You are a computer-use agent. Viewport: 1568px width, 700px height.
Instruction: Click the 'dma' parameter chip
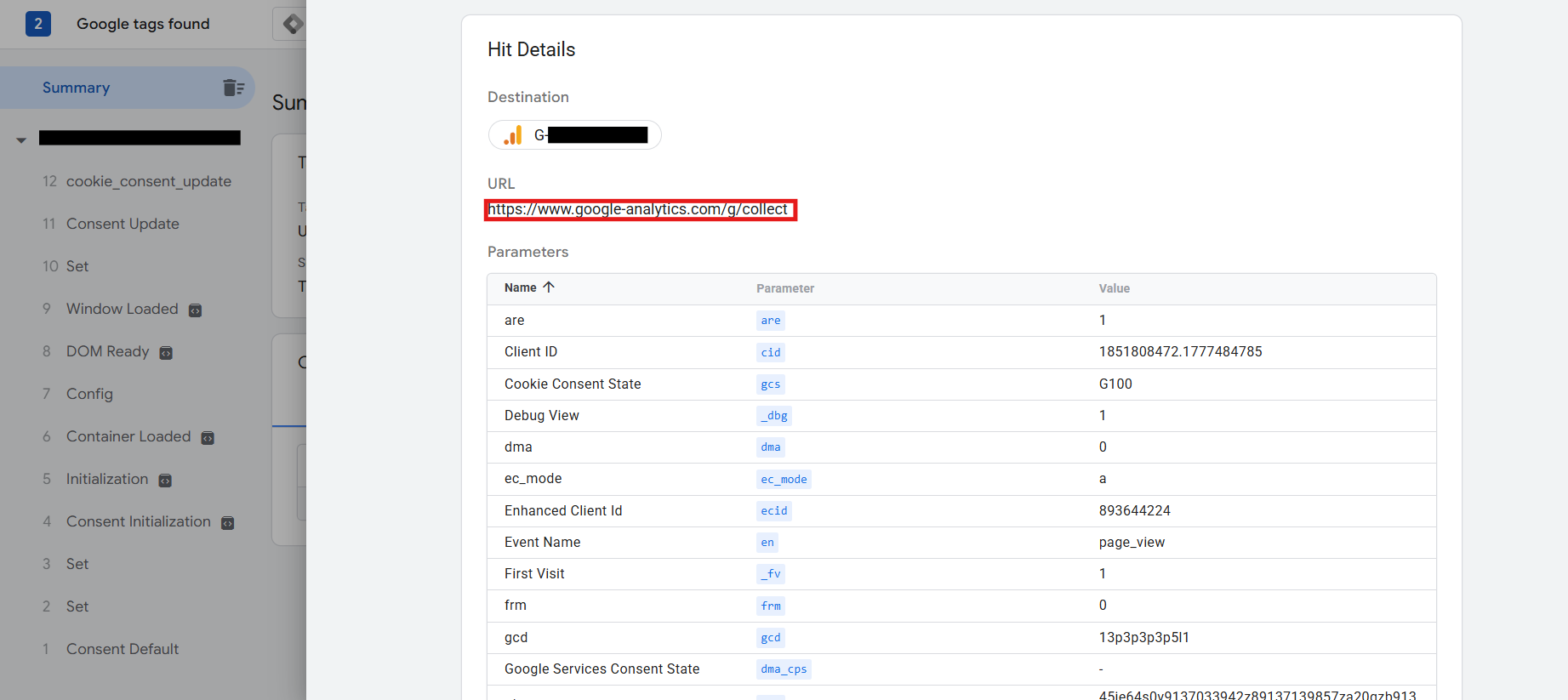click(x=771, y=447)
